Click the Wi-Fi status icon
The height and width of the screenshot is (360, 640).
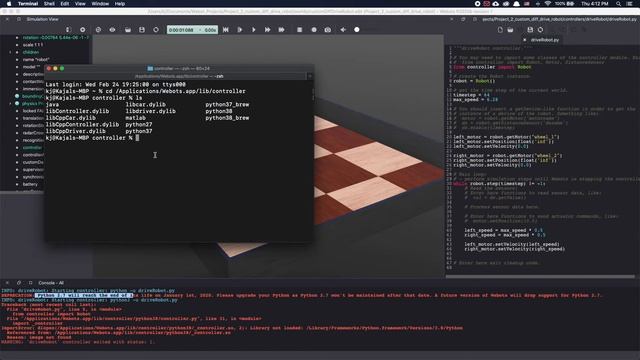(548, 4)
